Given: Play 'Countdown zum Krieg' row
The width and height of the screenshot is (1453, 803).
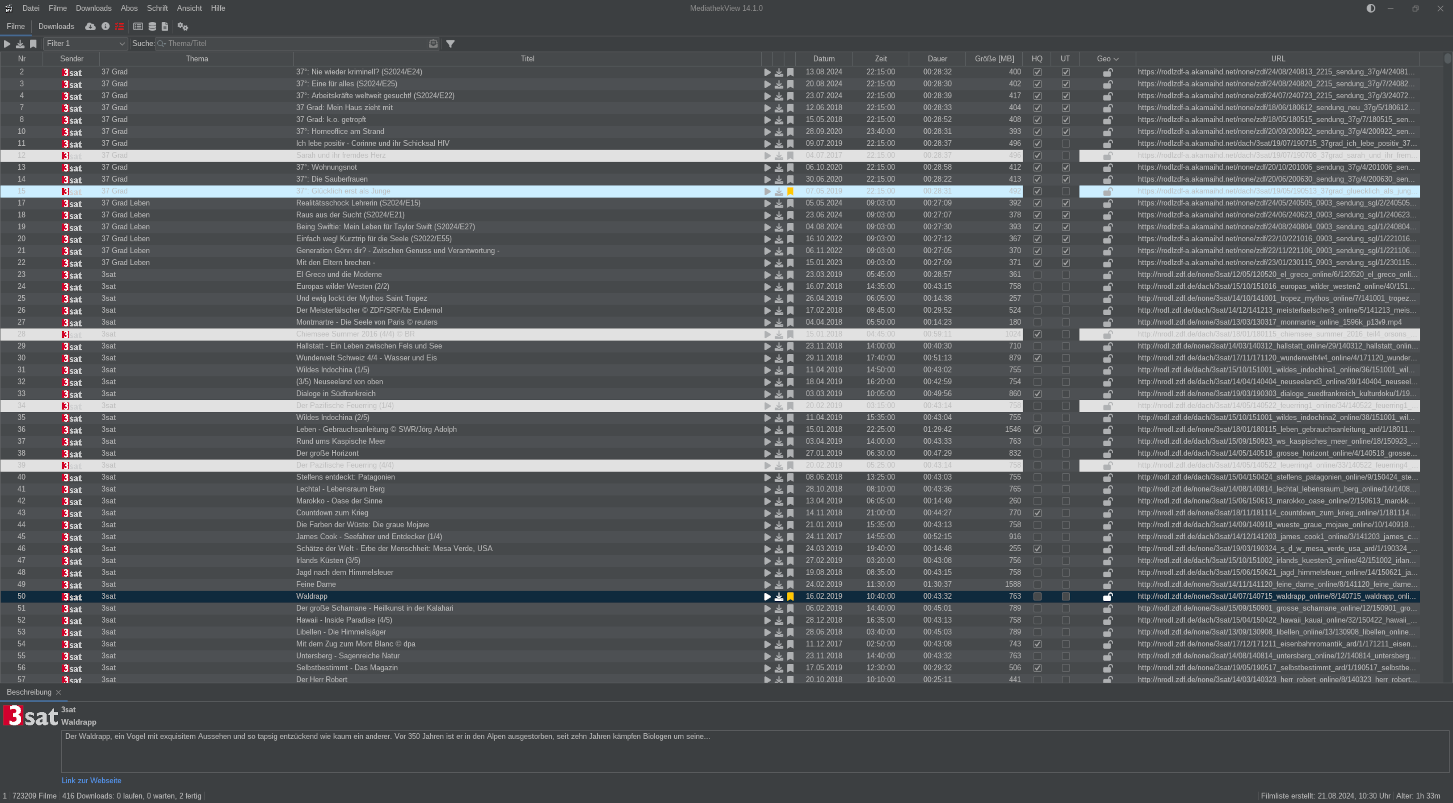Looking at the screenshot, I should click(x=768, y=513).
